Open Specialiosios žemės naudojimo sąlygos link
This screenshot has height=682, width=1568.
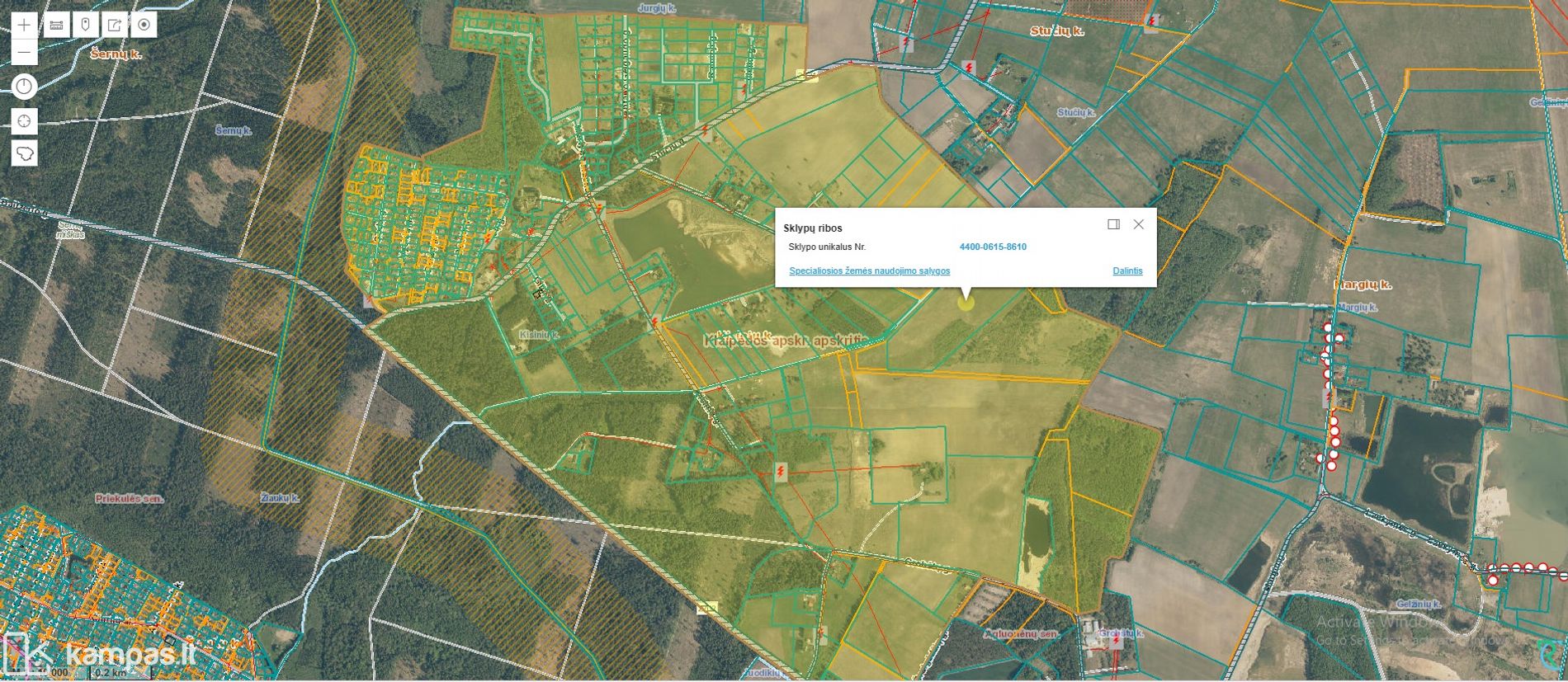click(x=869, y=270)
